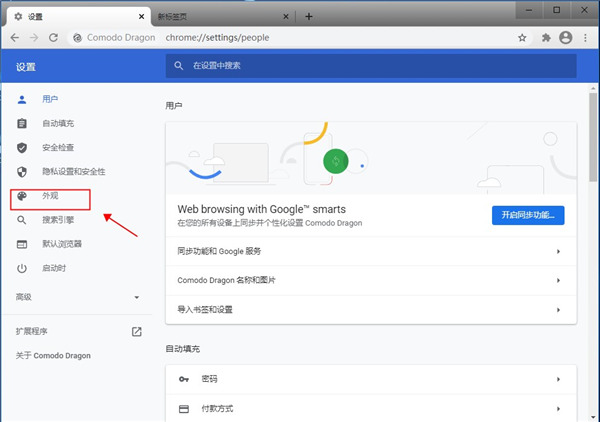The height and width of the screenshot is (422, 600).
Task: Close the 新标签页 tab
Action: point(287,17)
